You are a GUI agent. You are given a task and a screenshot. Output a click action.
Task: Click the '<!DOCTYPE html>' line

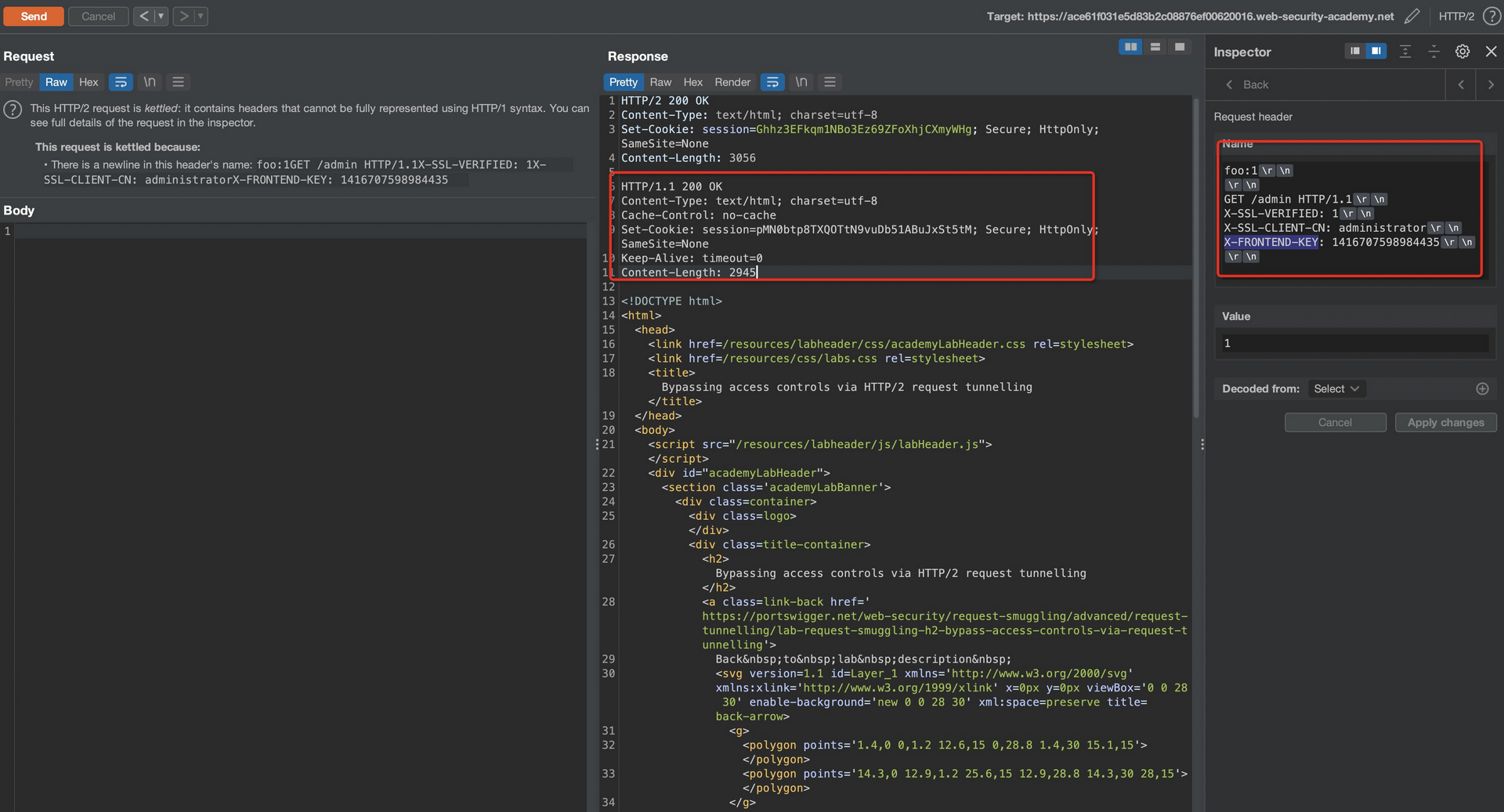(671, 301)
